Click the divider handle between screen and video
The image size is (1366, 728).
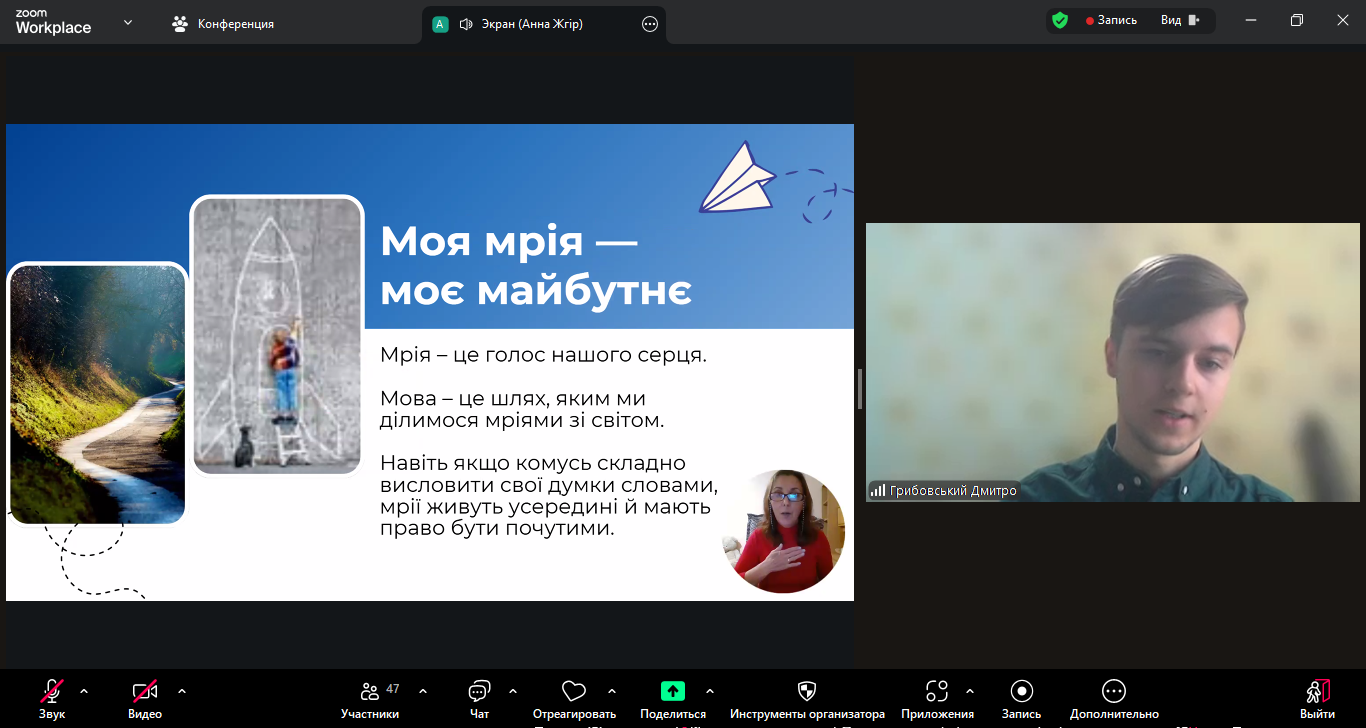pos(860,389)
